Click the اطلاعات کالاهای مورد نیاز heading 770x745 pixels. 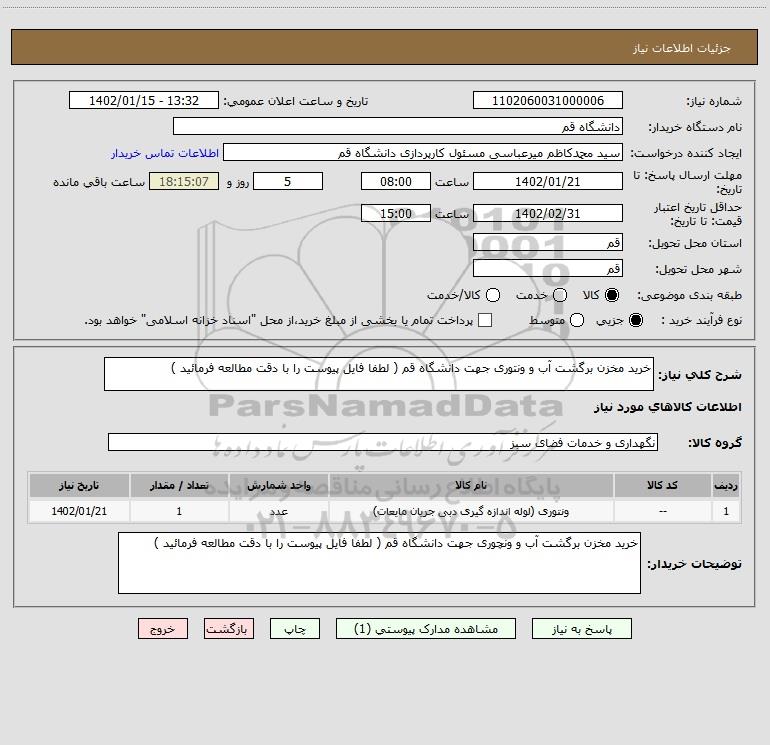coord(668,407)
